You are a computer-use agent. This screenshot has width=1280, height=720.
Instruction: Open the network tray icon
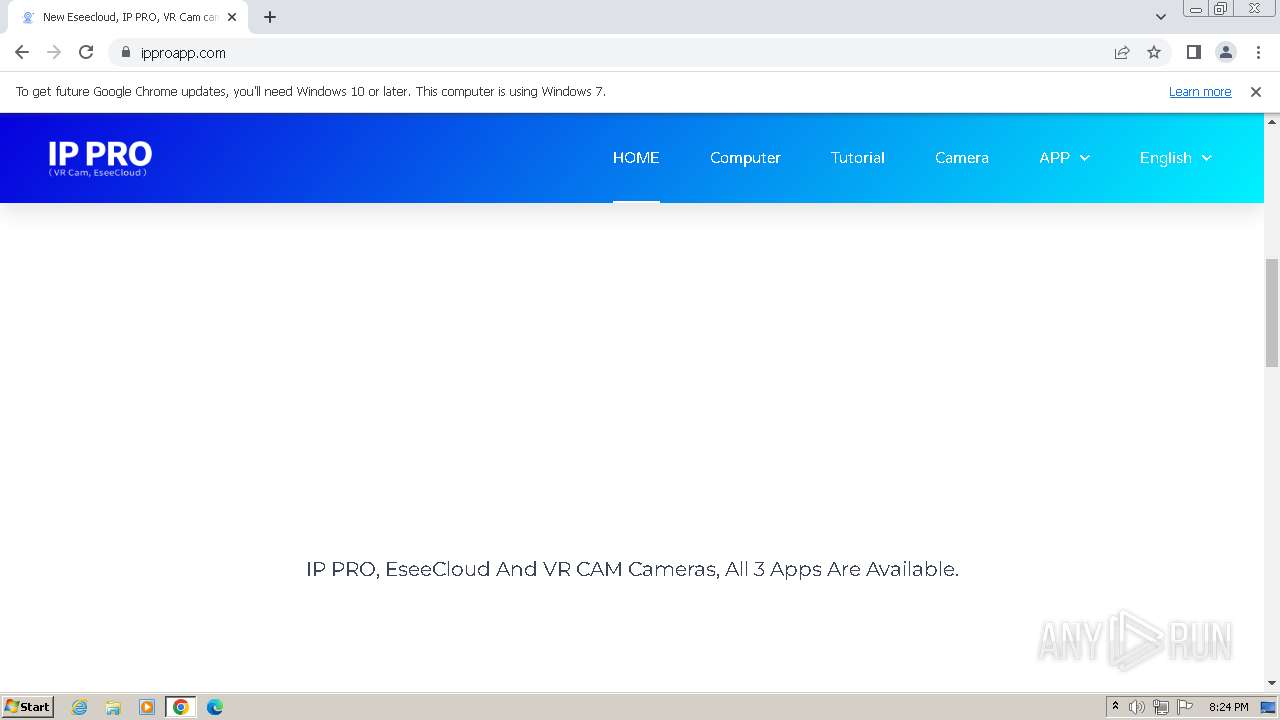click(x=1161, y=707)
